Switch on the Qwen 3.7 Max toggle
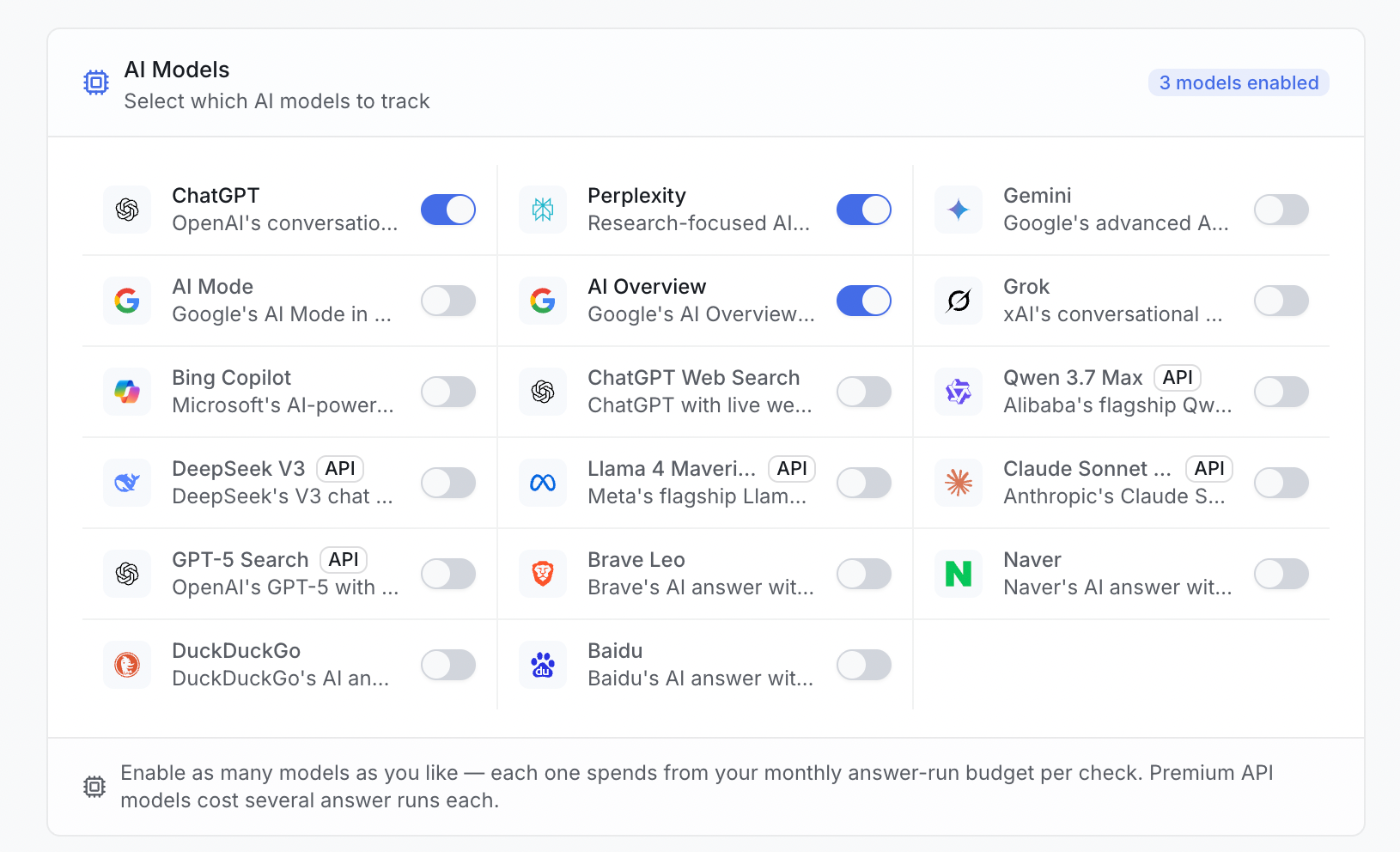Screen dimensions: 1400x852 1281,392
